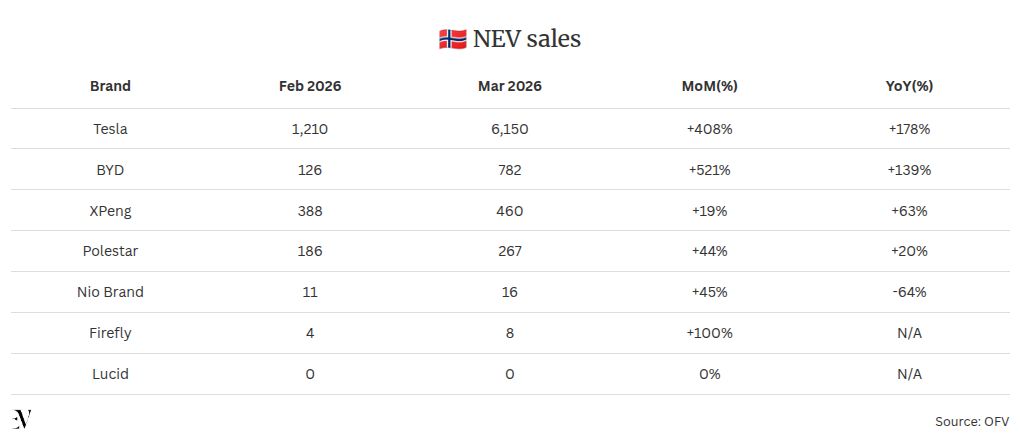The image size is (1020, 444).
Task: Click the NEV sales title text
Action: click(x=527, y=39)
